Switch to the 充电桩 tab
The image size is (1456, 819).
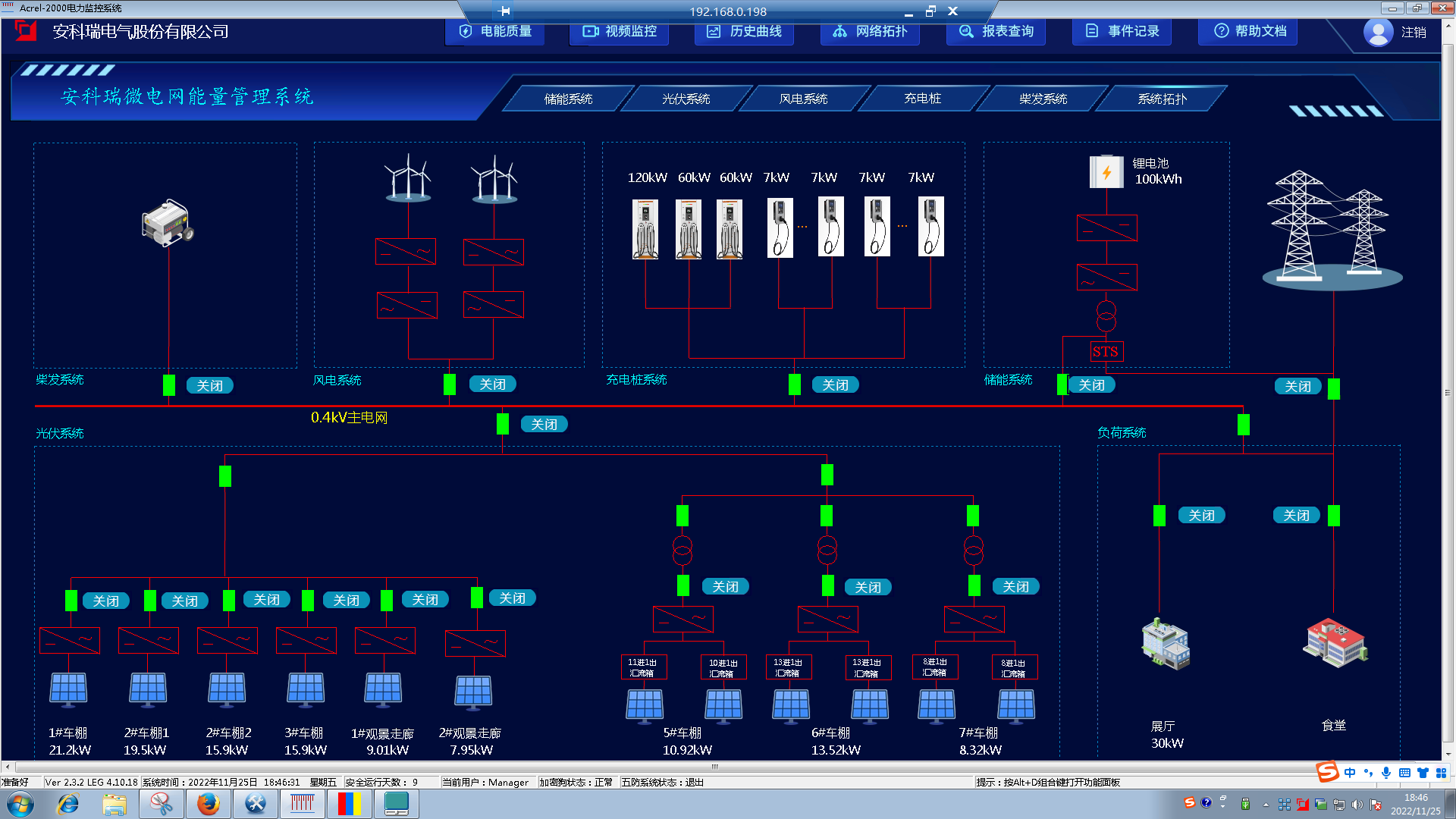coord(921,98)
